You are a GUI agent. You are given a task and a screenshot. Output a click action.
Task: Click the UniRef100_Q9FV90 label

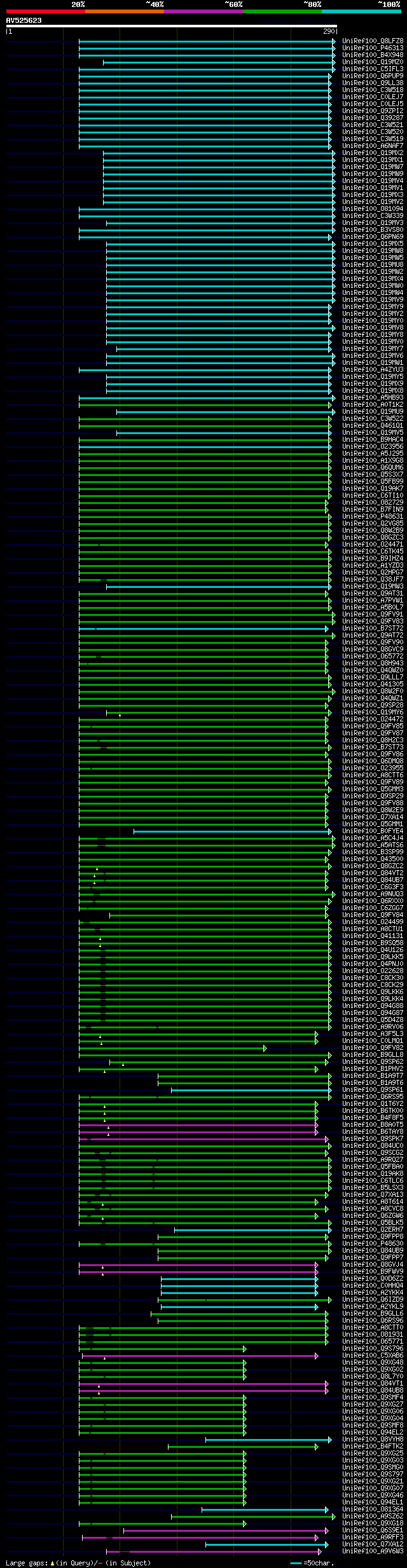(x=373, y=642)
